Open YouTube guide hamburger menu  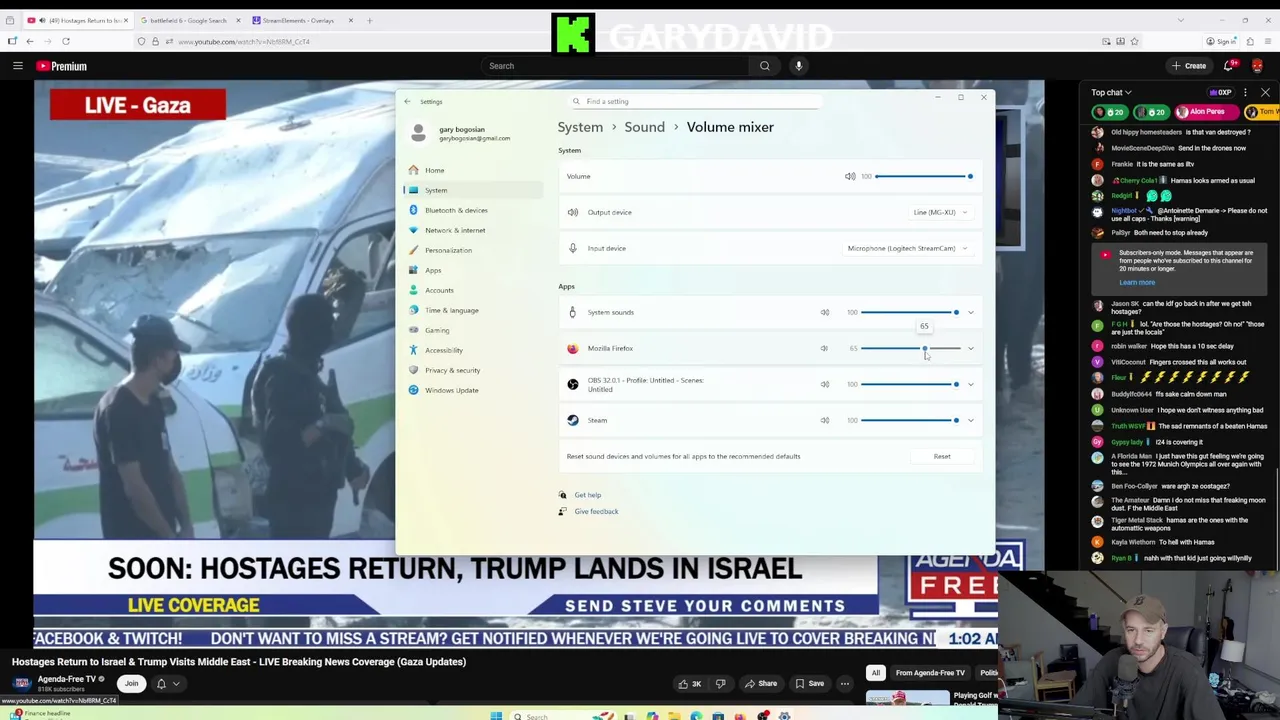(17, 66)
